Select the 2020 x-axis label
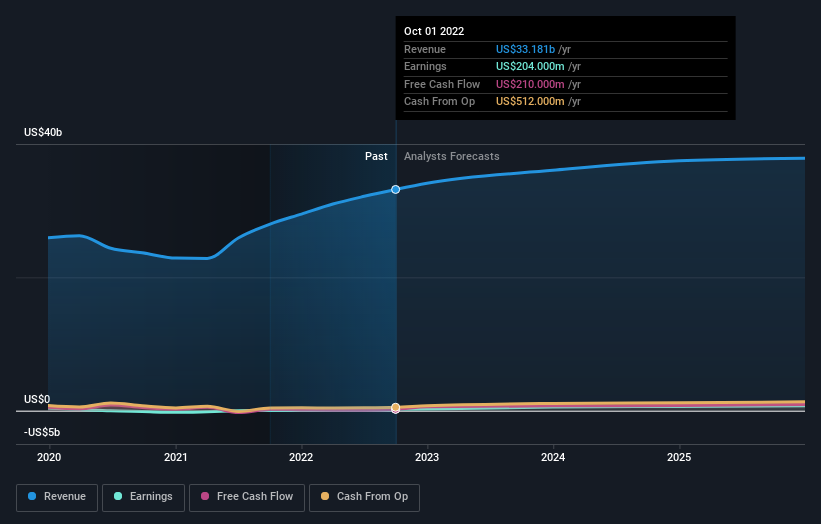The height and width of the screenshot is (524, 821). click(49, 458)
